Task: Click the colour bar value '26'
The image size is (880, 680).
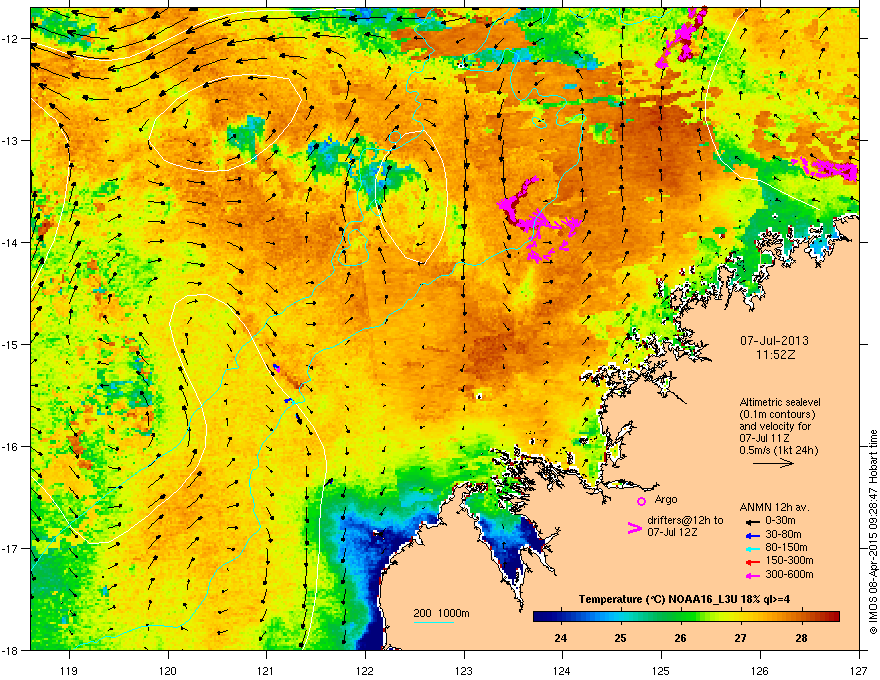Action: coord(680,638)
